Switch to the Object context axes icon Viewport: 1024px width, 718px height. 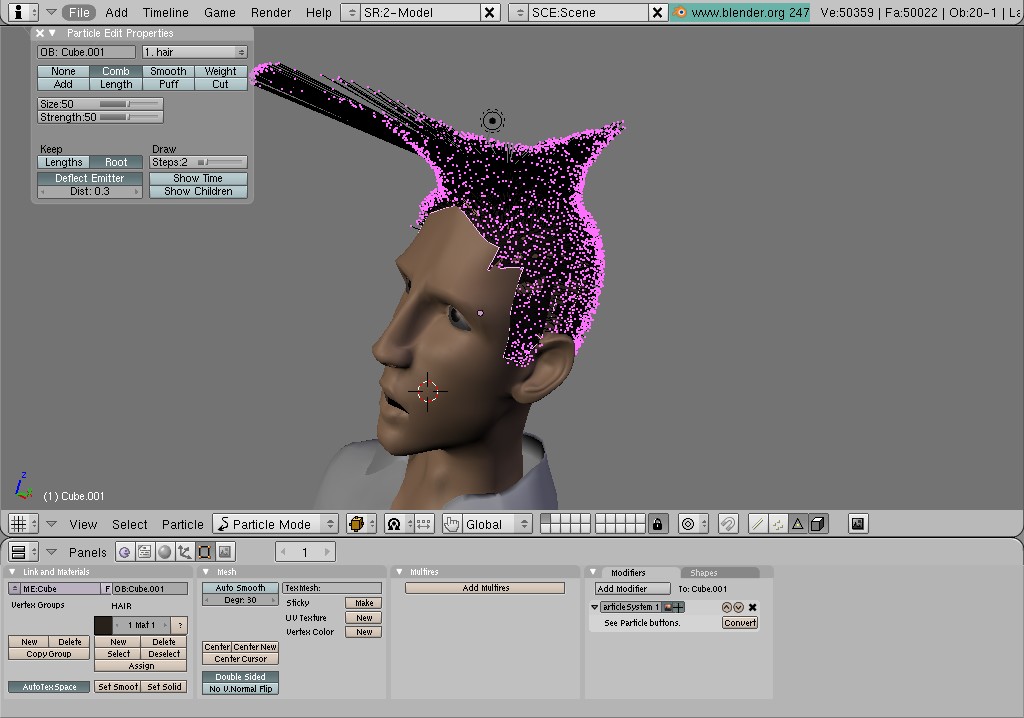(185, 552)
